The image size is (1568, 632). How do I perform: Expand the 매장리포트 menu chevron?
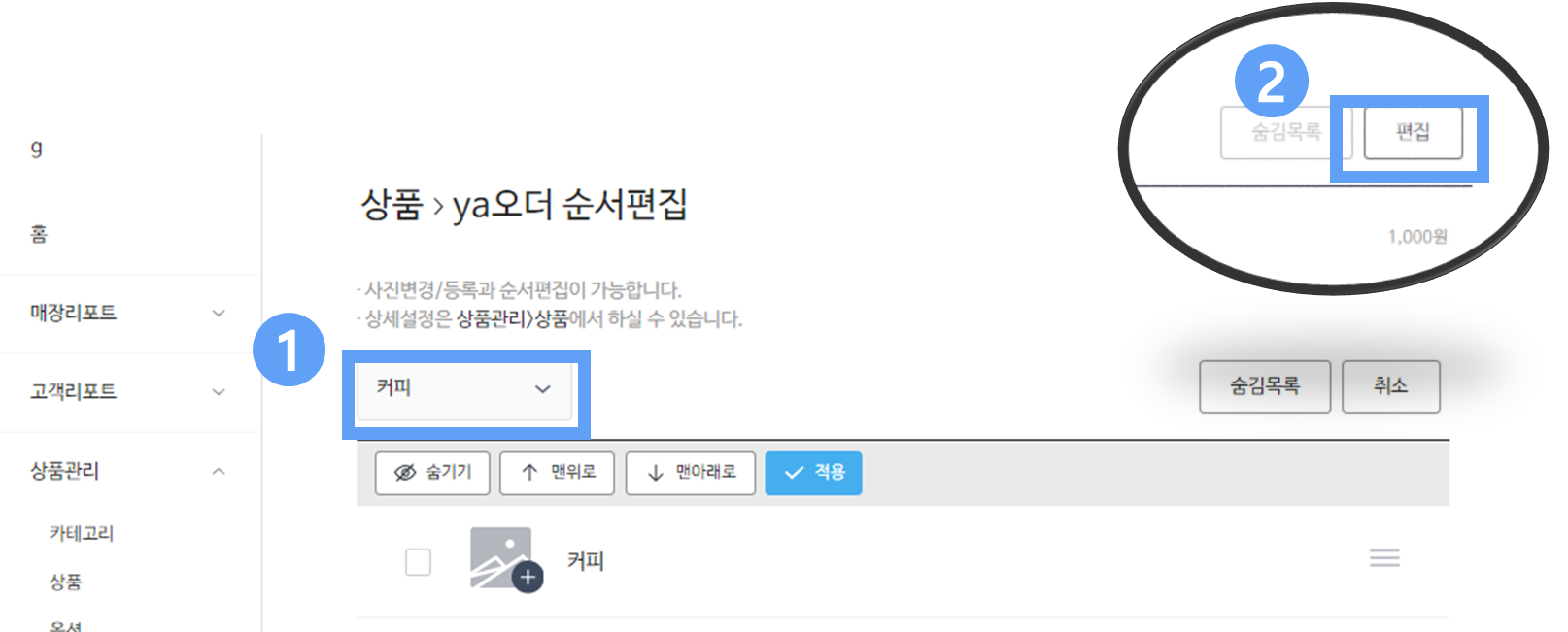pyautogui.click(x=219, y=314)
